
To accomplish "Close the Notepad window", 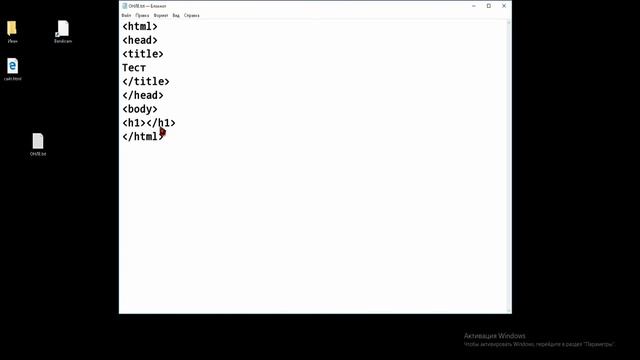I will pos(504,6).
